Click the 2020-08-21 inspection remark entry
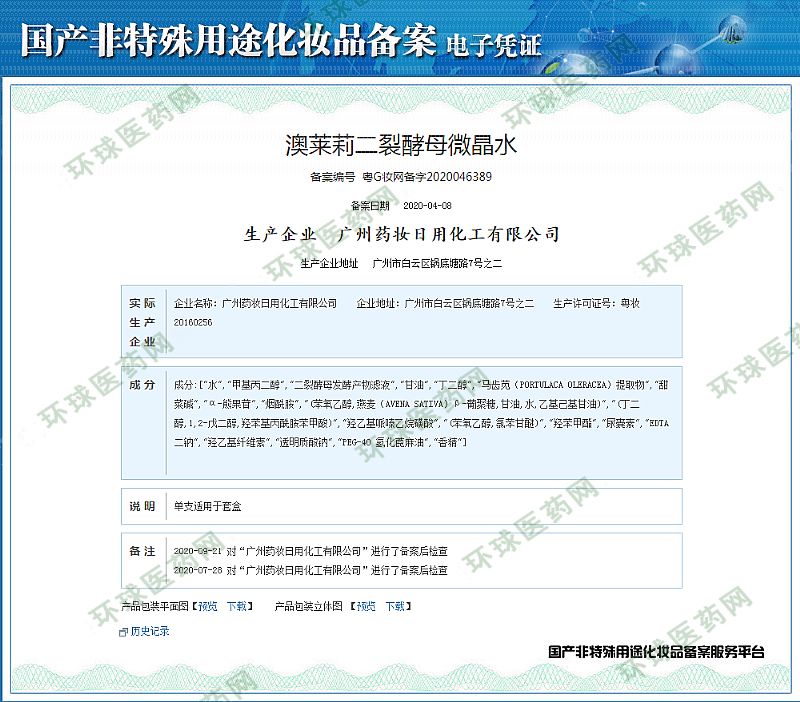 (310, 551)
